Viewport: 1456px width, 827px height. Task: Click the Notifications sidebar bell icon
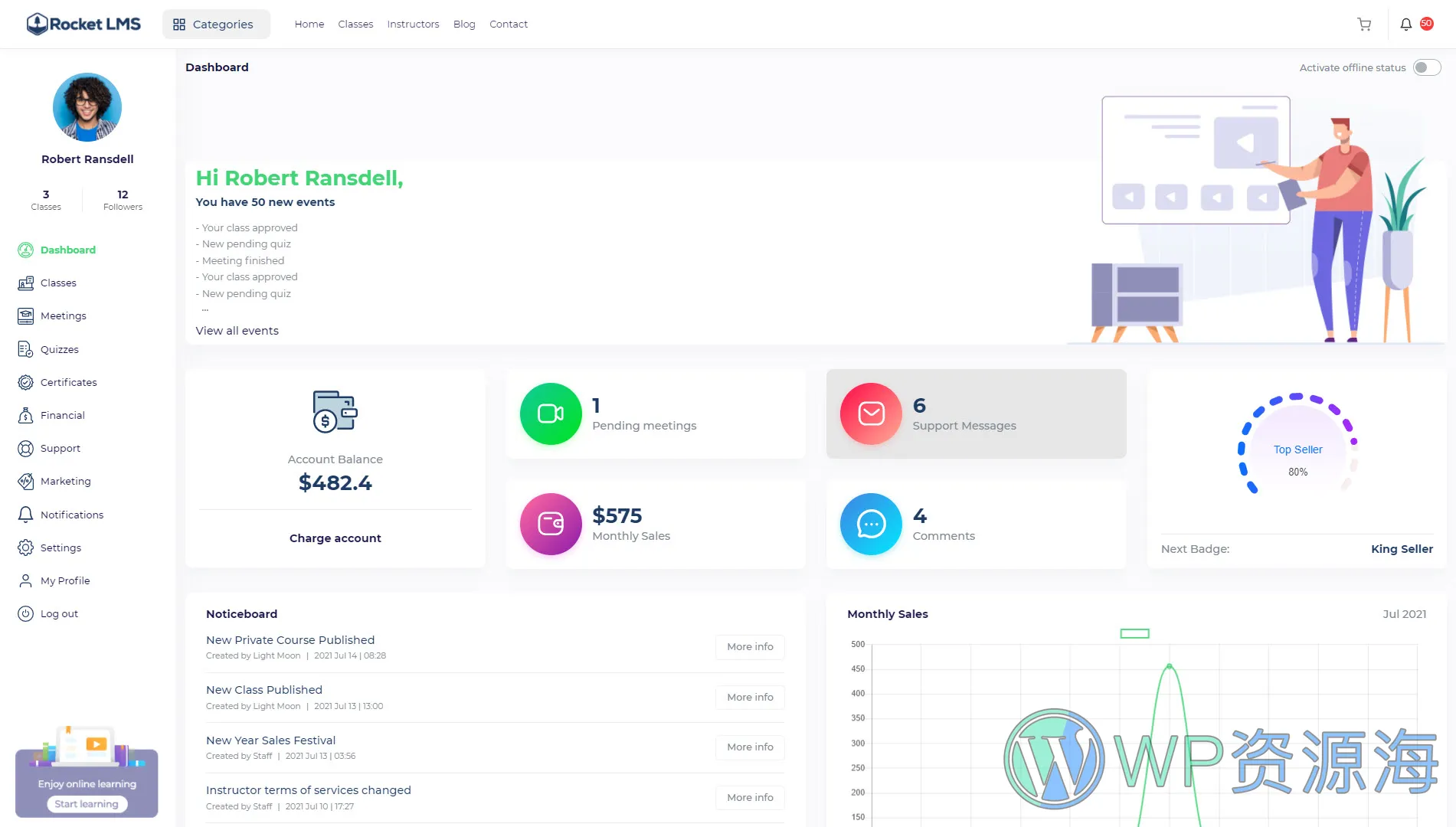pyautogui.click(x=25, y=515)
